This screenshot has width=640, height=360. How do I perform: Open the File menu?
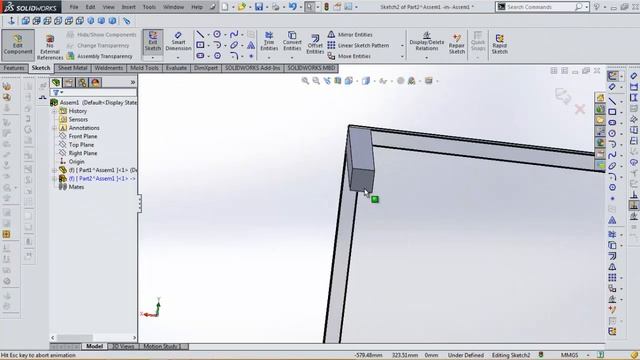point(74,7)
